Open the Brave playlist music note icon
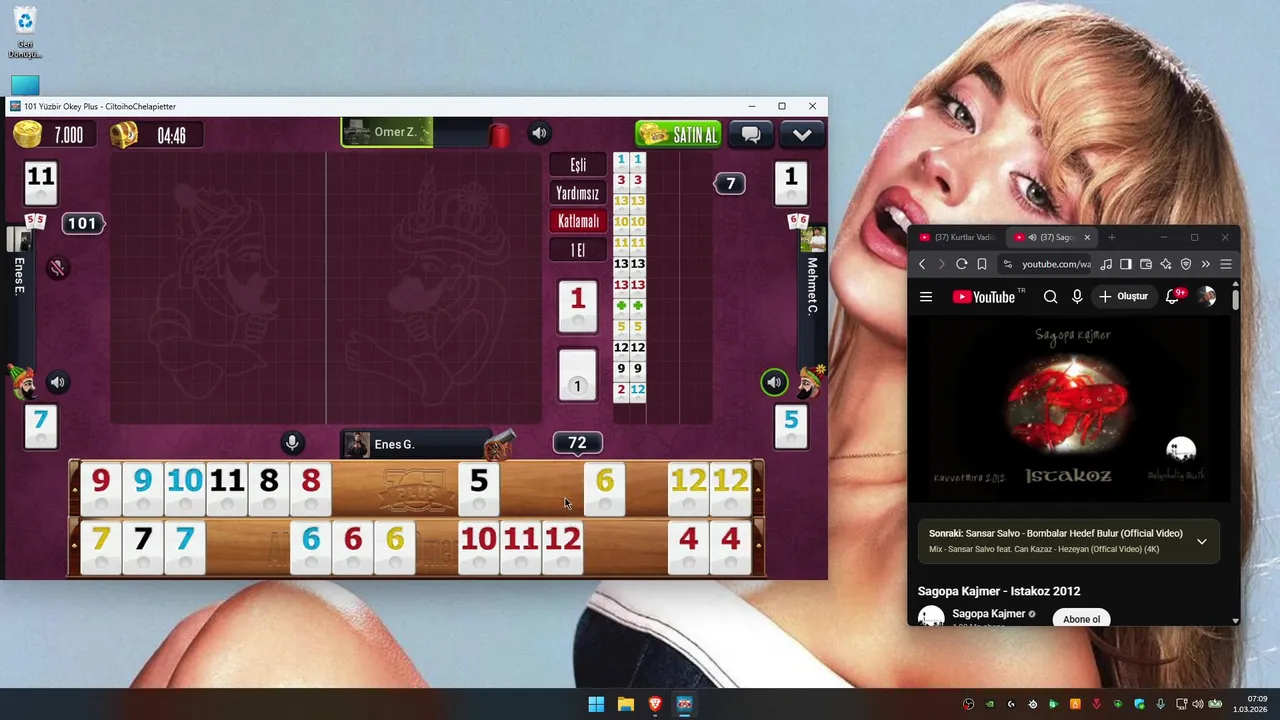 [1106, 264]
